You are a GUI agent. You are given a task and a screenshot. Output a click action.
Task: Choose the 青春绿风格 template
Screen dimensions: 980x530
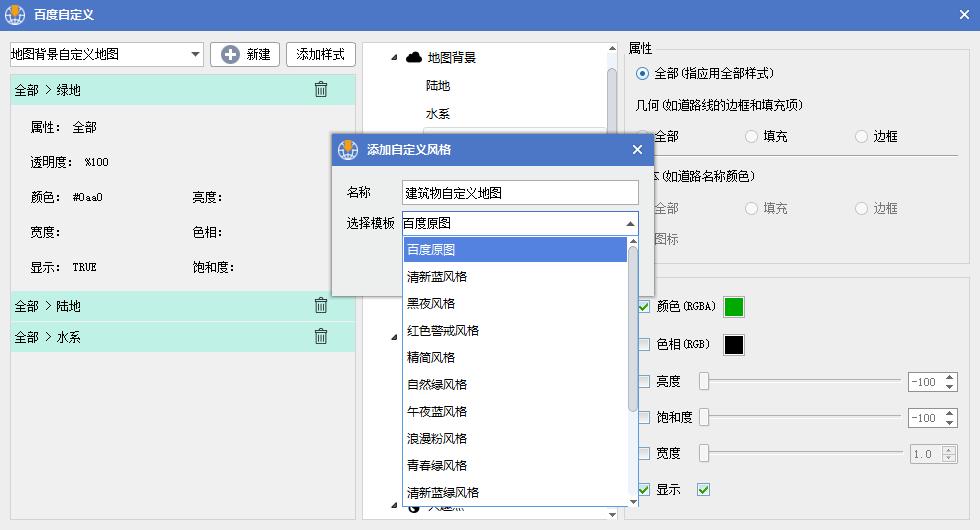515,465
